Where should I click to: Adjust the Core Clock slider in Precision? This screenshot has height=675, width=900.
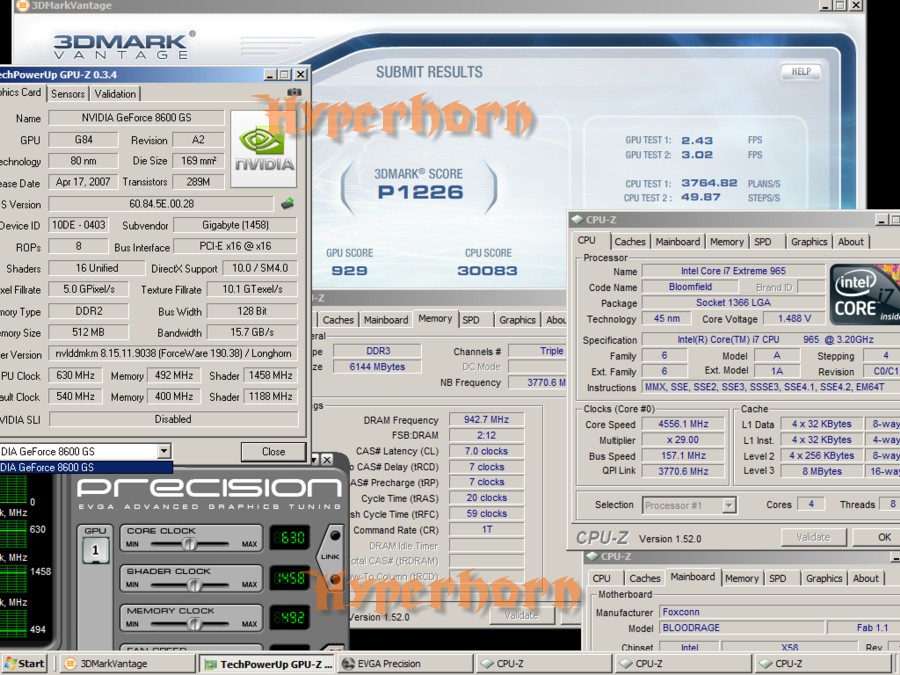click(189, 544)
